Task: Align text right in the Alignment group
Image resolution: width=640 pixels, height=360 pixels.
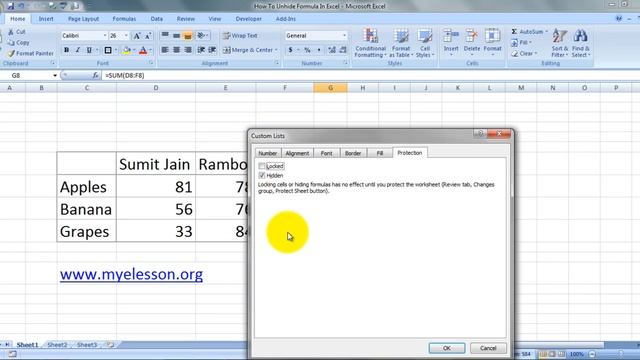Action: (188, 50)
